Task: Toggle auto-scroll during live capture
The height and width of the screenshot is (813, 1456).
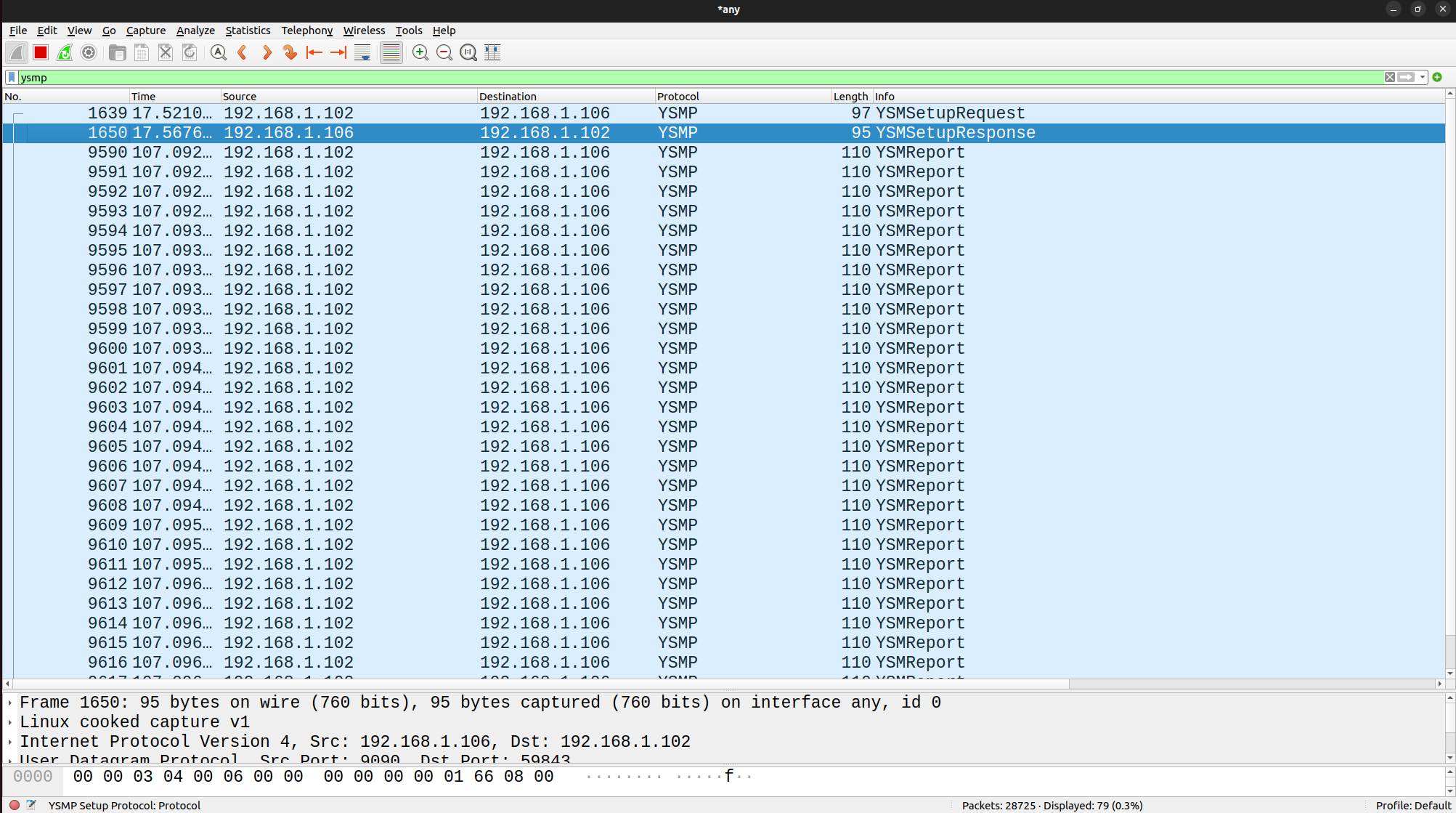Action: tap(362, 52)
